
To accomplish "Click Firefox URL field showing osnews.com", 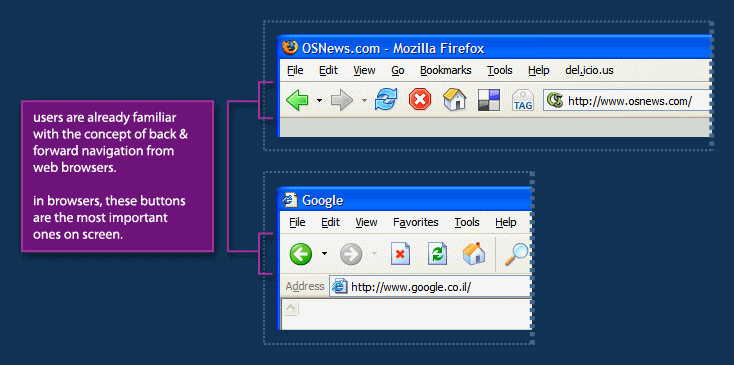I will point(629,101).
